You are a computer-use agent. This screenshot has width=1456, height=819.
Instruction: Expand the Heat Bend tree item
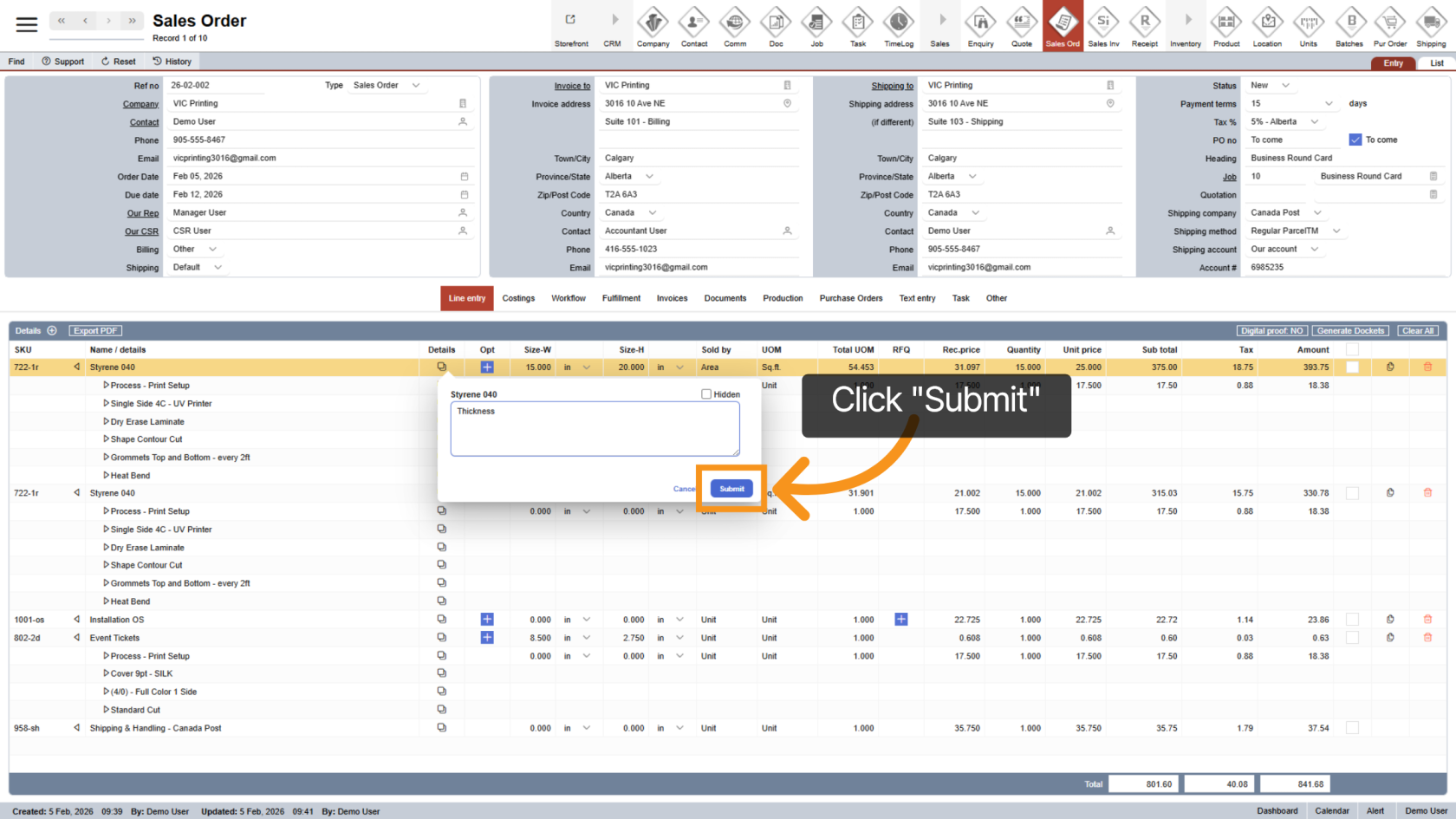[x=106, y=476]
